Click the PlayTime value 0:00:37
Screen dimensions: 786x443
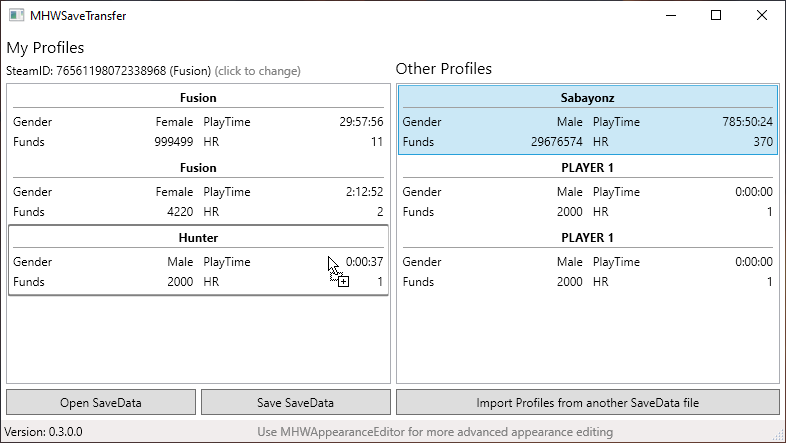coord(364,262)
